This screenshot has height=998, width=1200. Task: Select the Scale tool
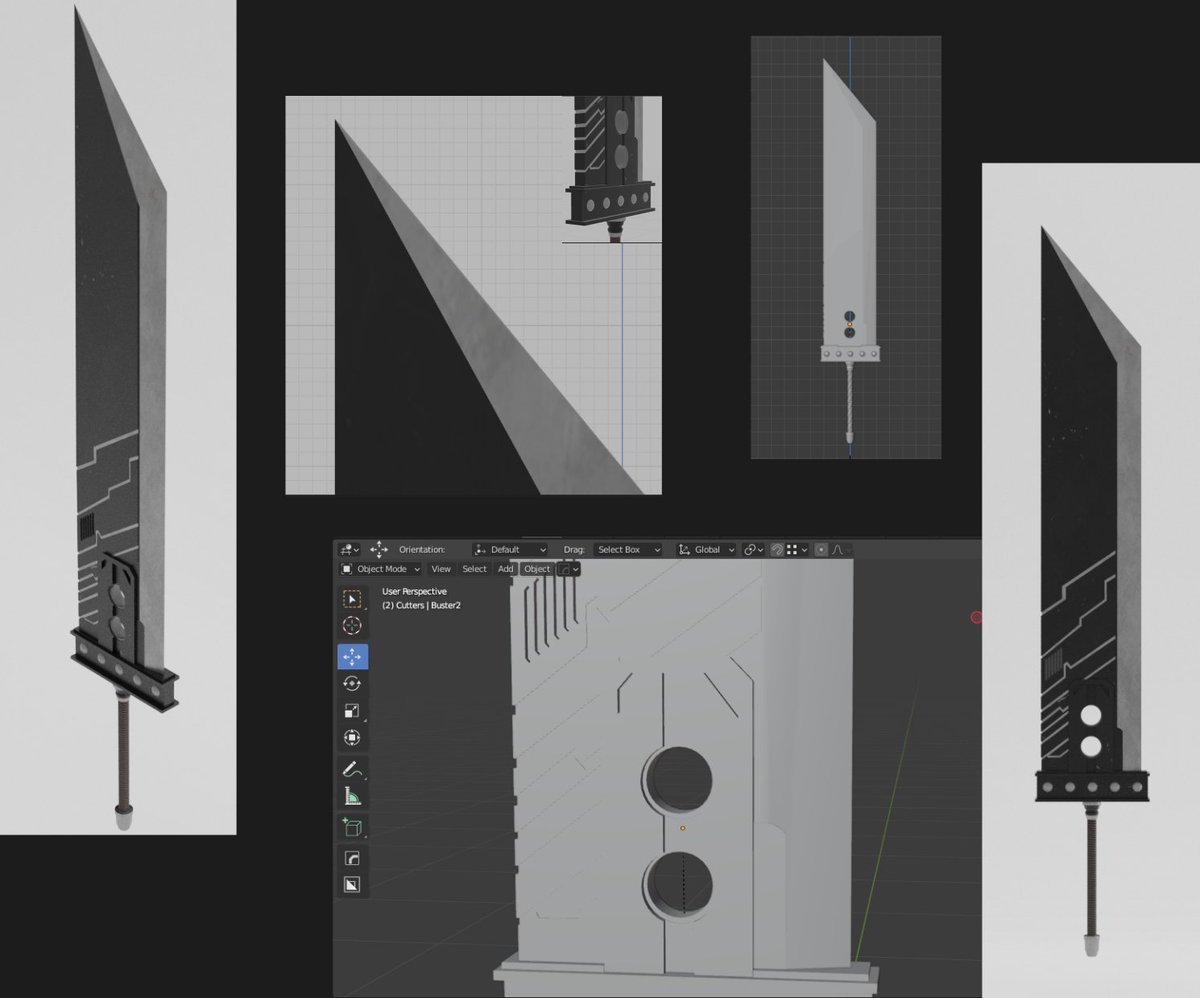pyautogui.click(x=352, y=711)
